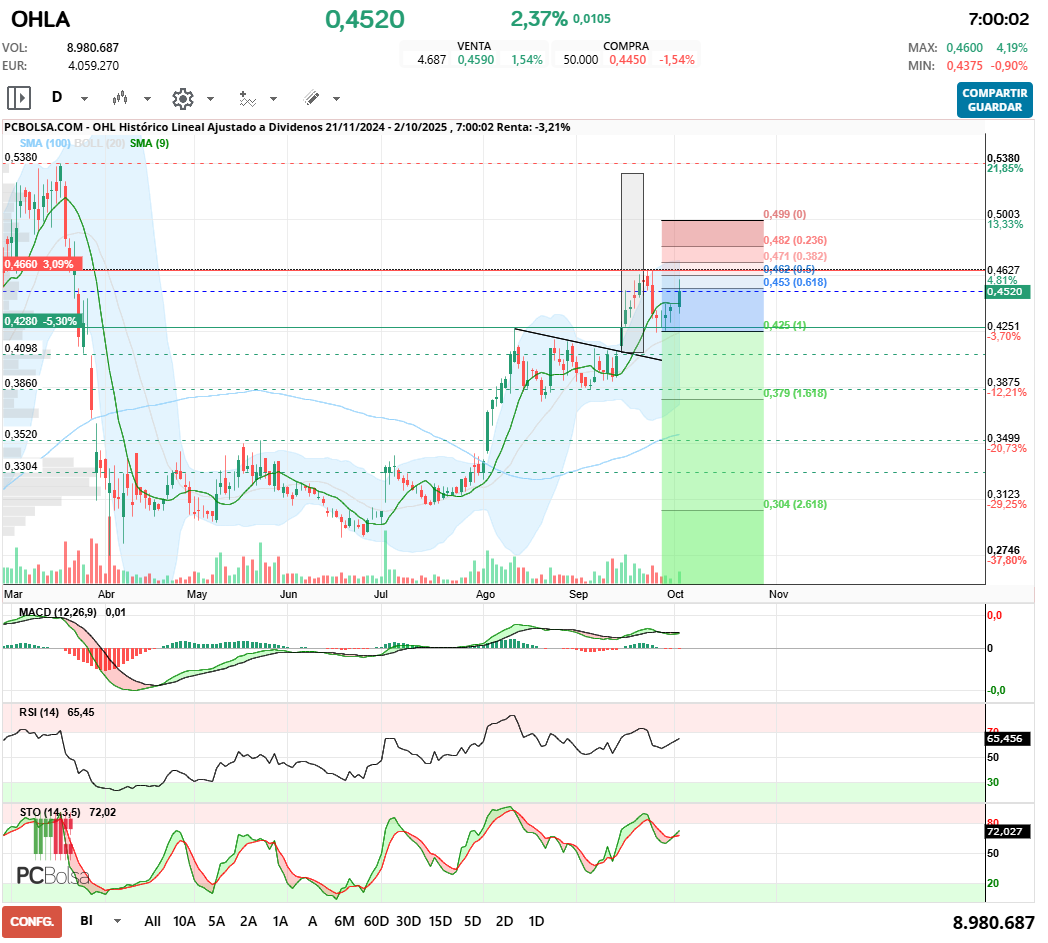Expand the settings gear dropdown arrow
This screenshot has width=1048, height=943.
211,99
